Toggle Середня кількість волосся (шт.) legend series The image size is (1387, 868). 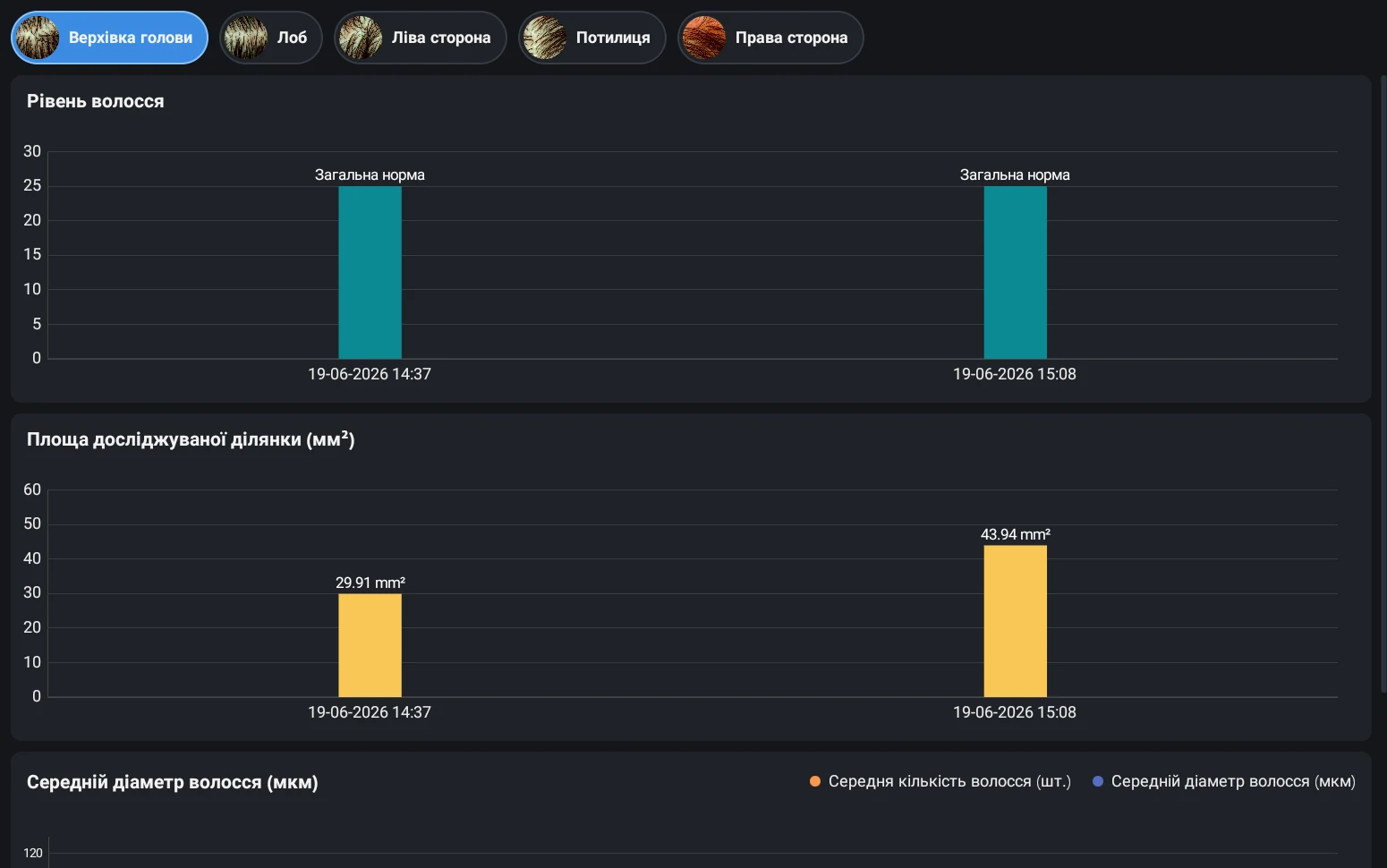pos(940,781)
